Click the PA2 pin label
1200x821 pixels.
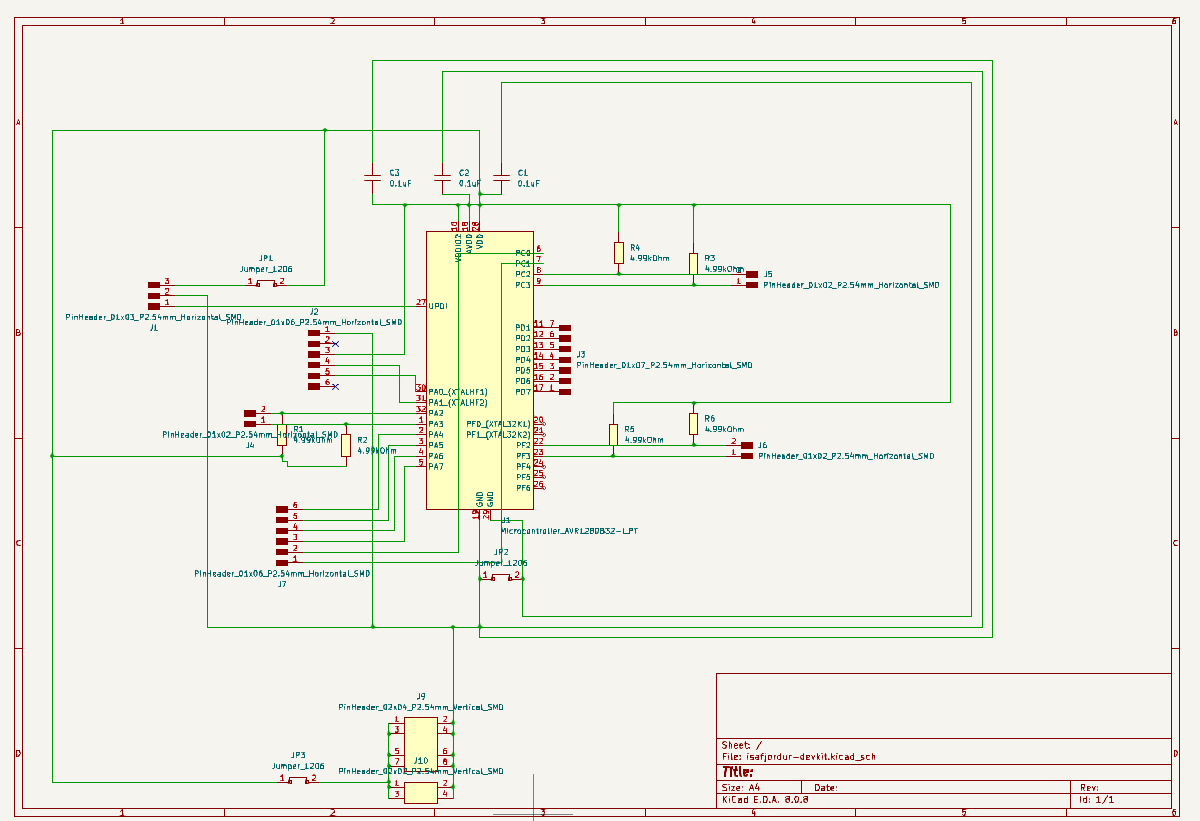coord(436,413)
